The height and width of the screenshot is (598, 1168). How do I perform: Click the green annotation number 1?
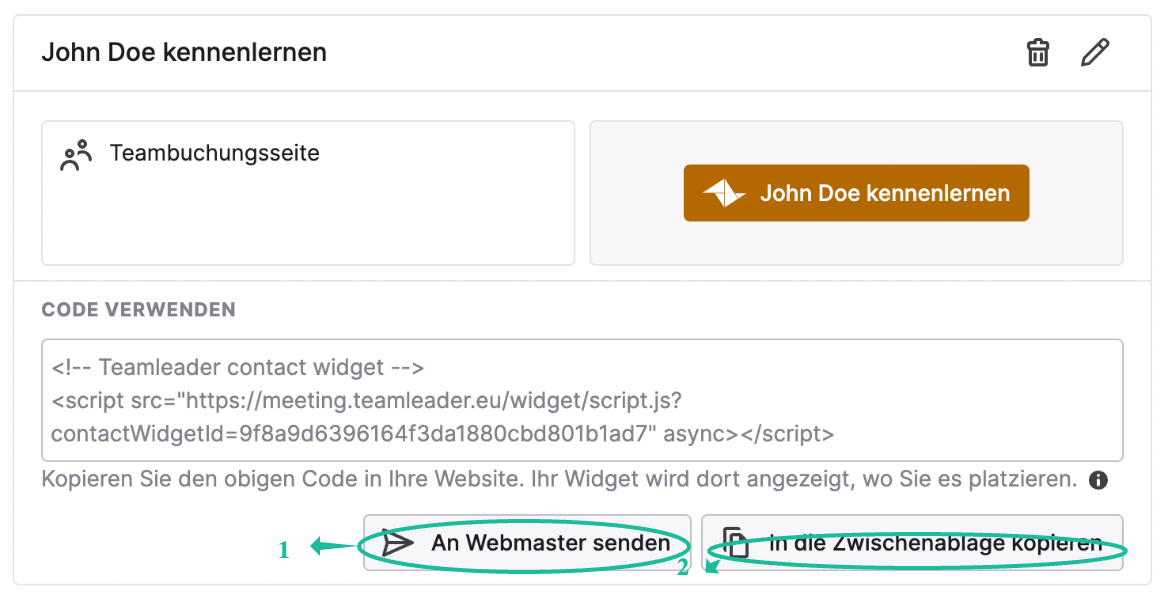click(284, 550)
